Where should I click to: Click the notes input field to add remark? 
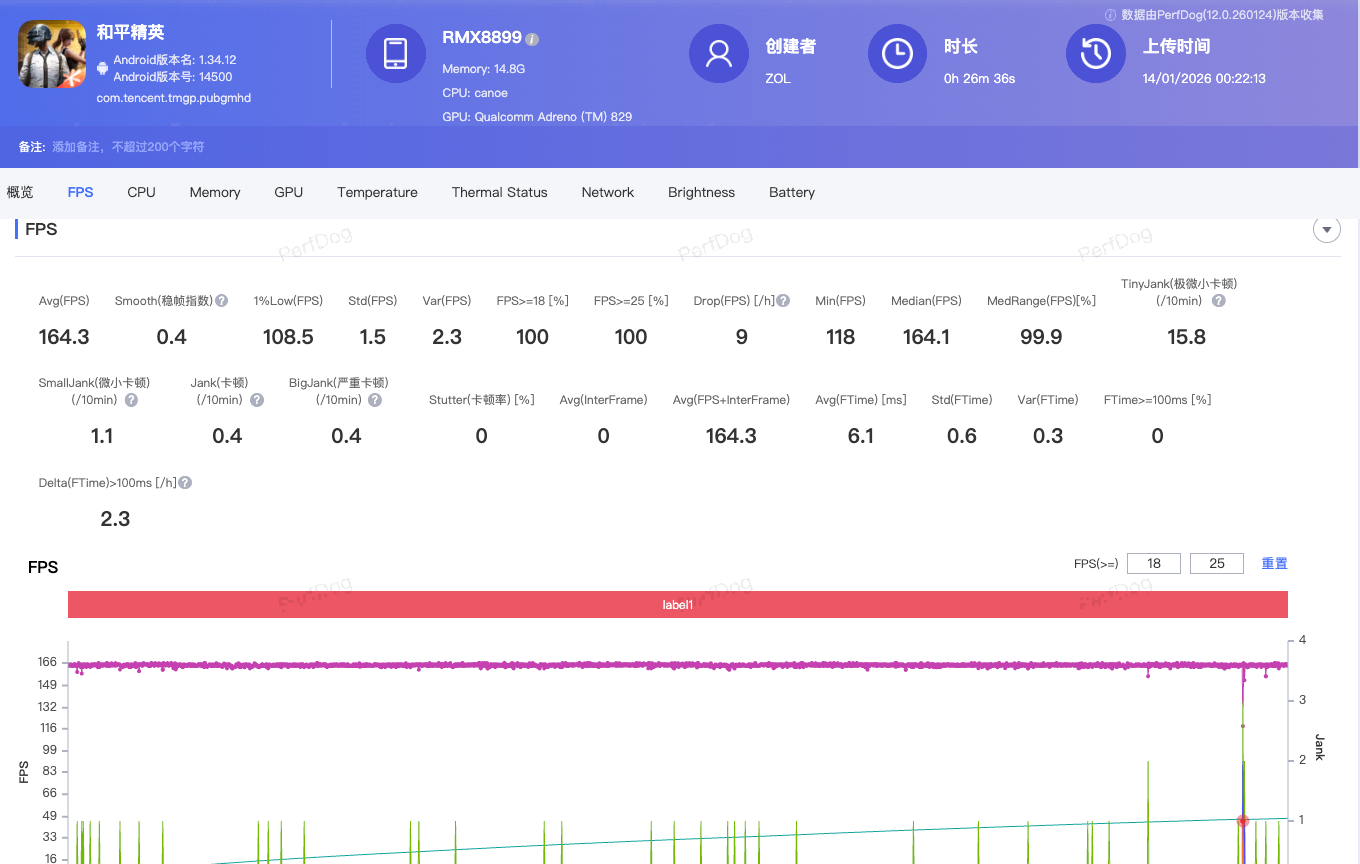[128, 147]
